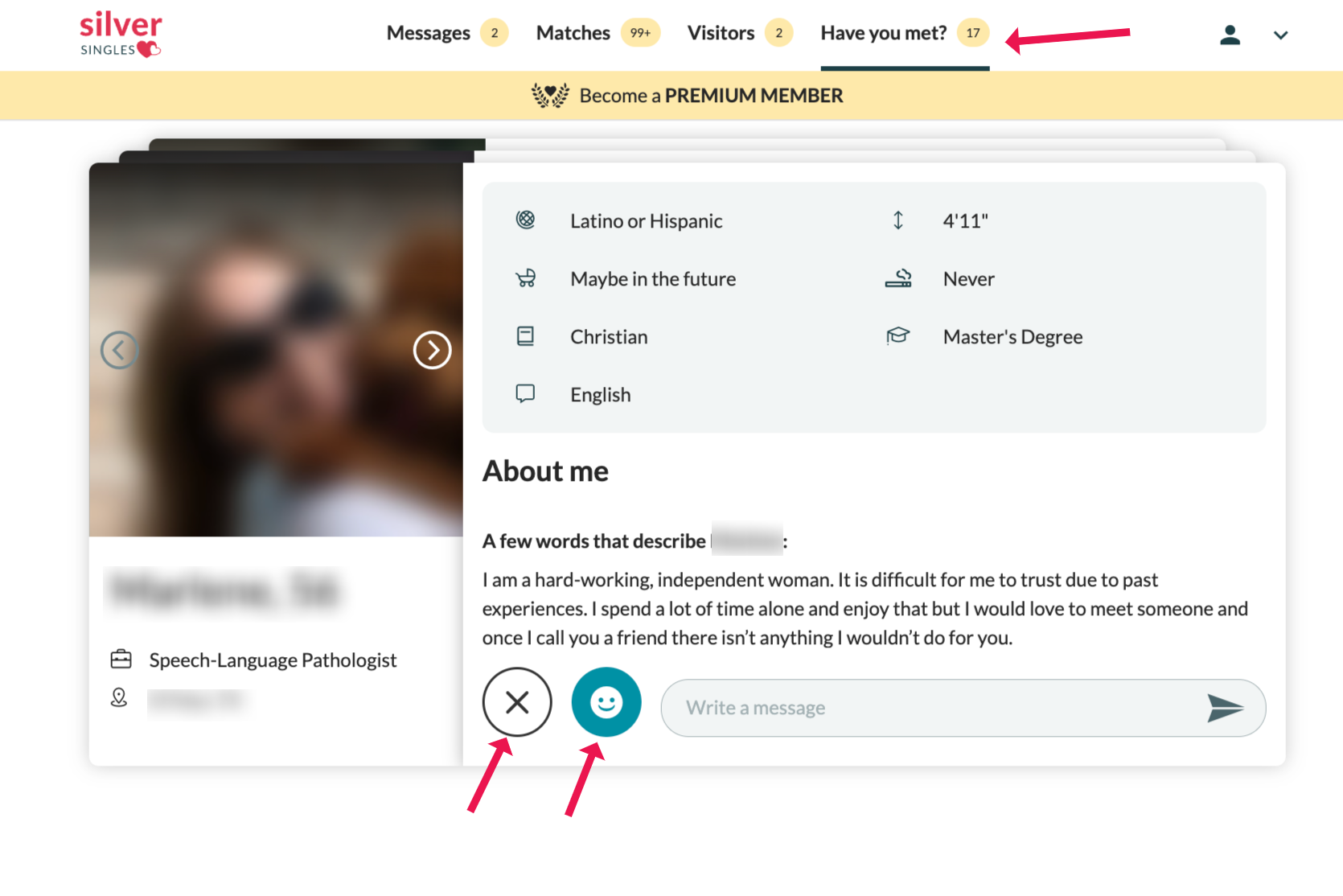
Task: Click the smoking habit icon
Action: (897, 278)
